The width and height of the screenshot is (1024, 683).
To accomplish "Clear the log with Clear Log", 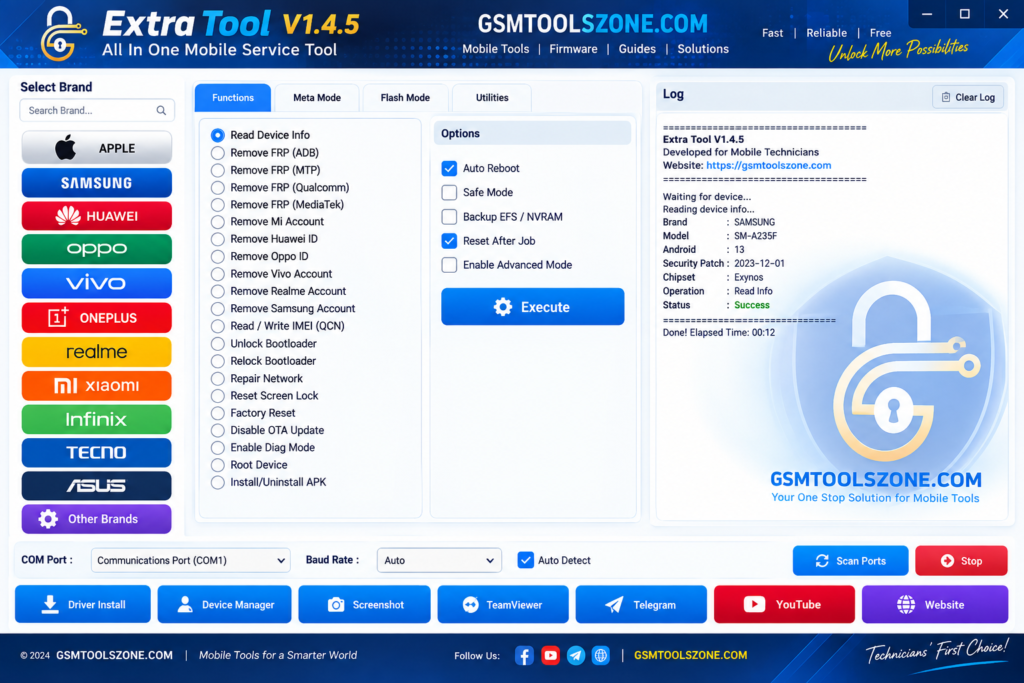I will coord(968,97).
